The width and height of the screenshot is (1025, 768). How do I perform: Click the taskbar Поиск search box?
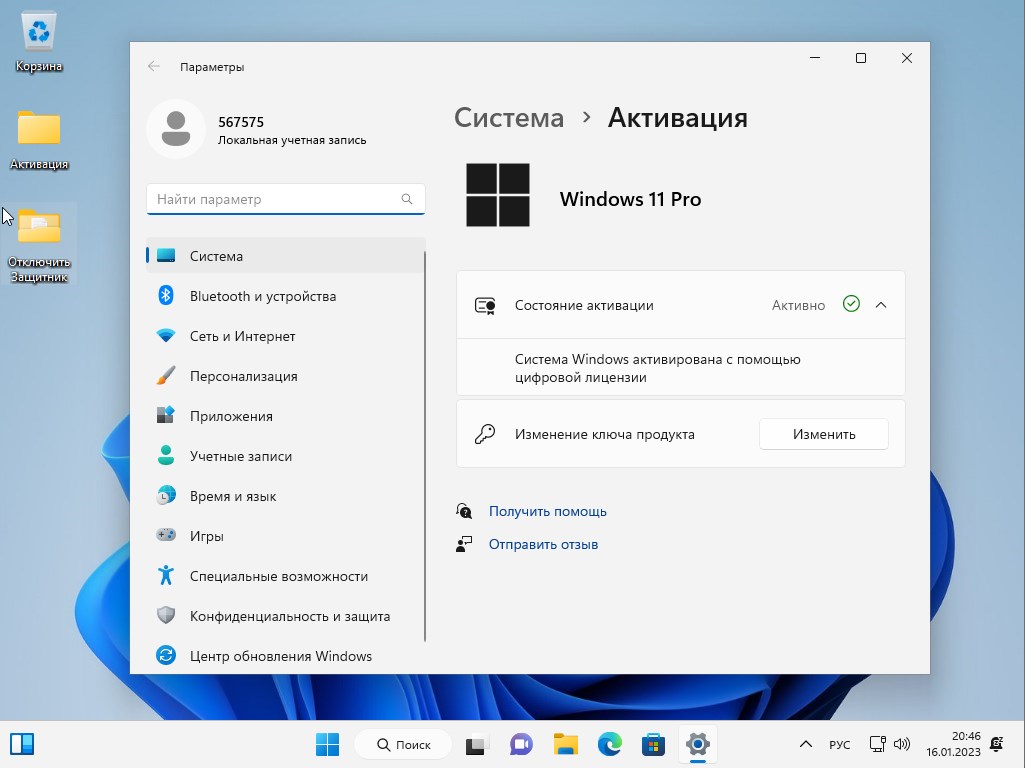tap(403, 744)
